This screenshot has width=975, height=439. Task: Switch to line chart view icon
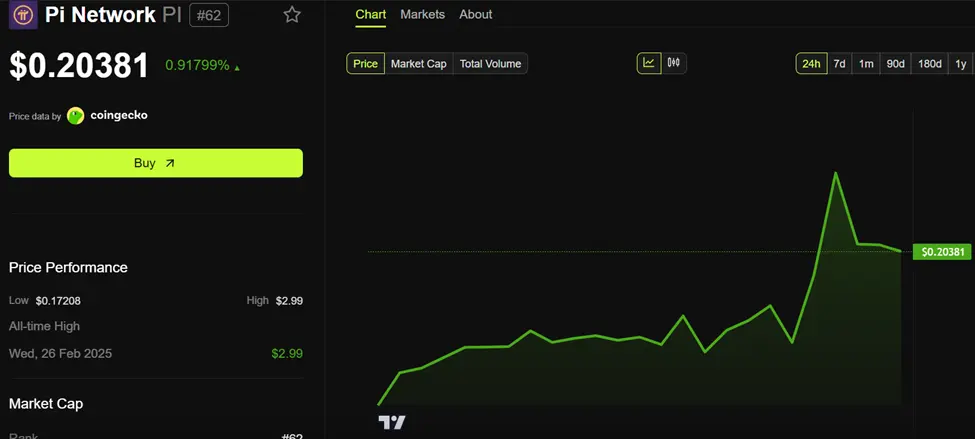(649, 63)
